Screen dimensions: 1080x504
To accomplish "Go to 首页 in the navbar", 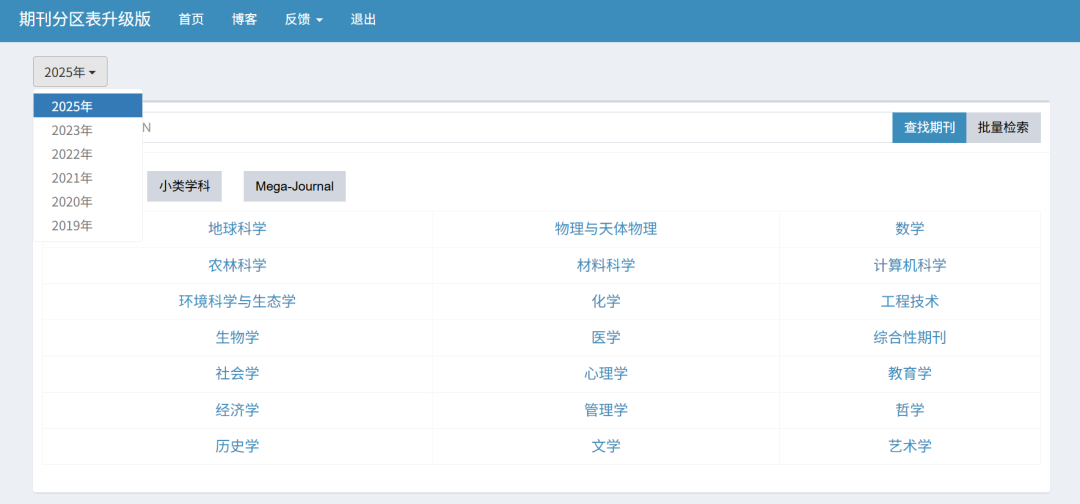I will pyautogui.click(x=191, y=19).
